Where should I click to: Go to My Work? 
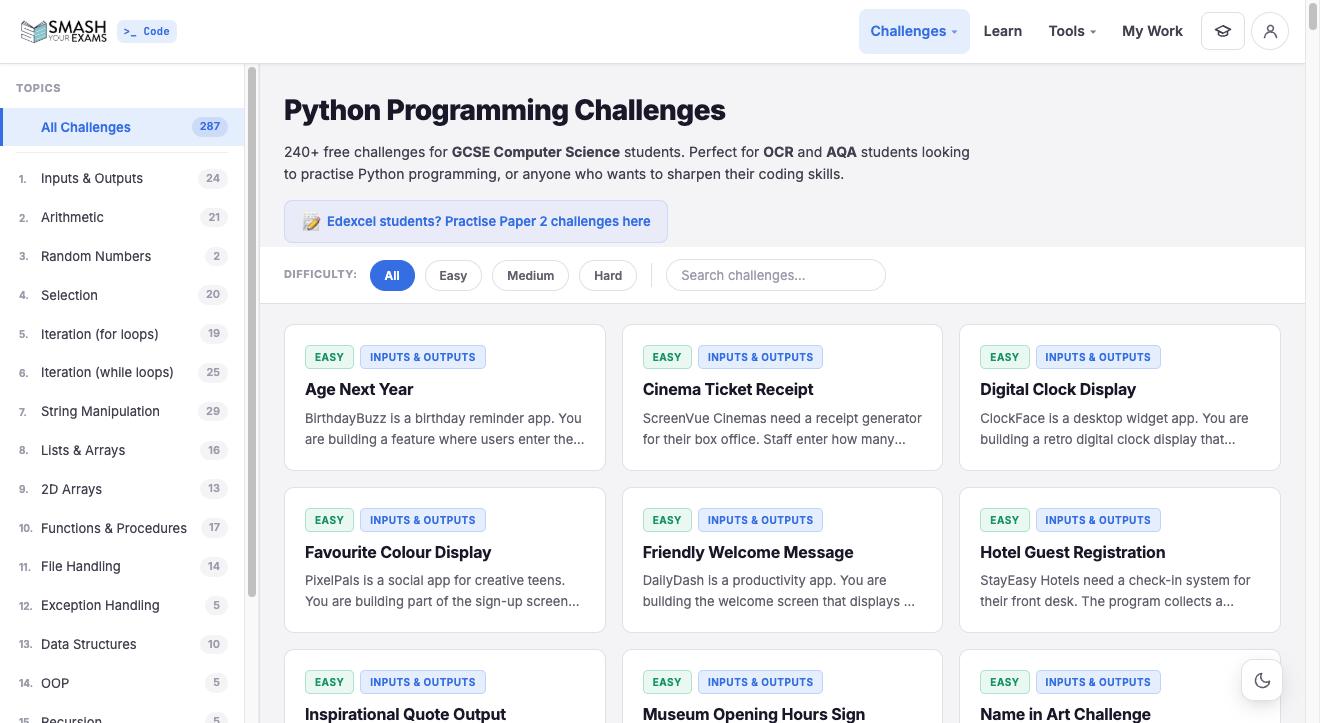1152,31
